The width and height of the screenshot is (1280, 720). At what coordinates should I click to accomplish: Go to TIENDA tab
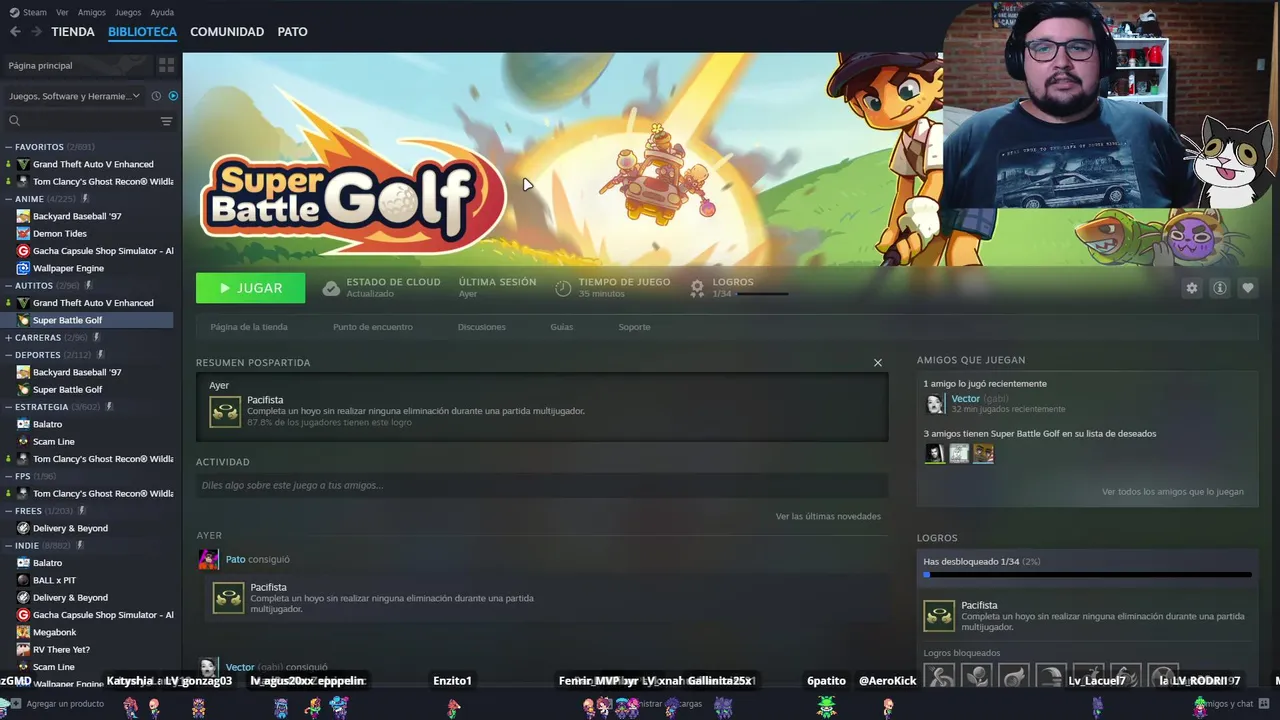pos(73,31)
